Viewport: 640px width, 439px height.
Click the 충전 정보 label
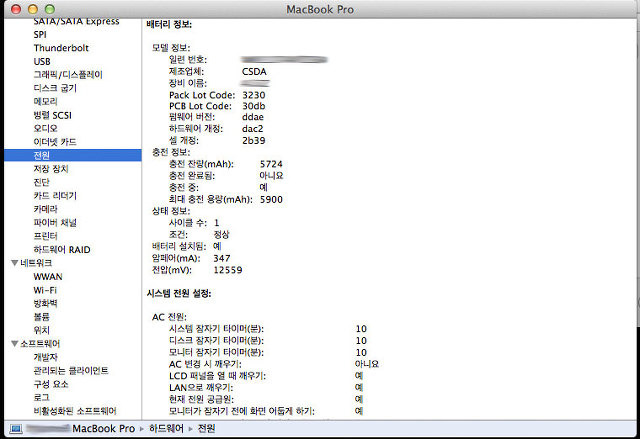(171, 152)
